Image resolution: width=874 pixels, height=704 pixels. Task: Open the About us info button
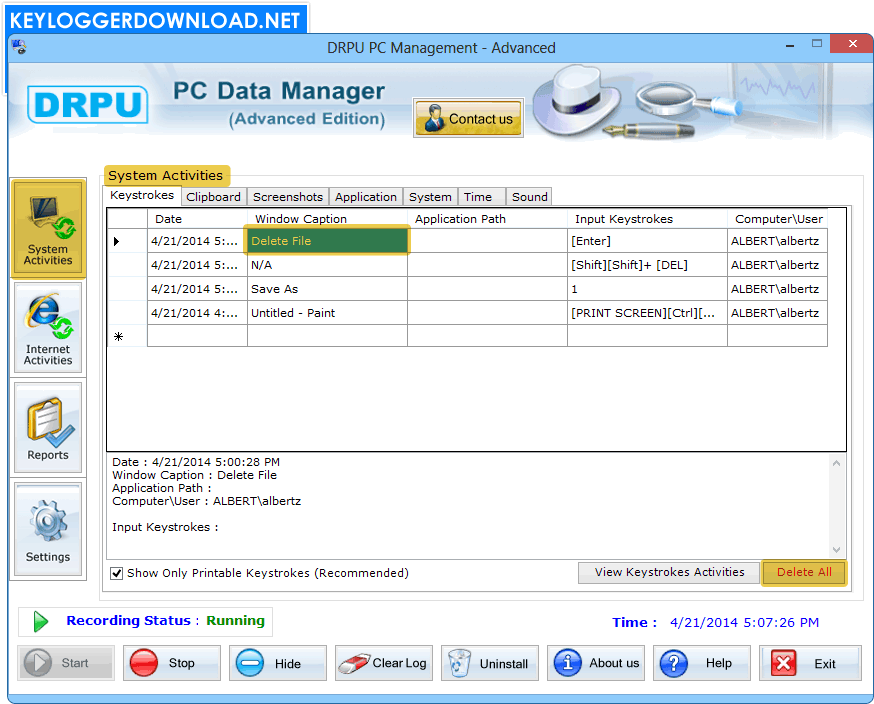click(596, 663)
